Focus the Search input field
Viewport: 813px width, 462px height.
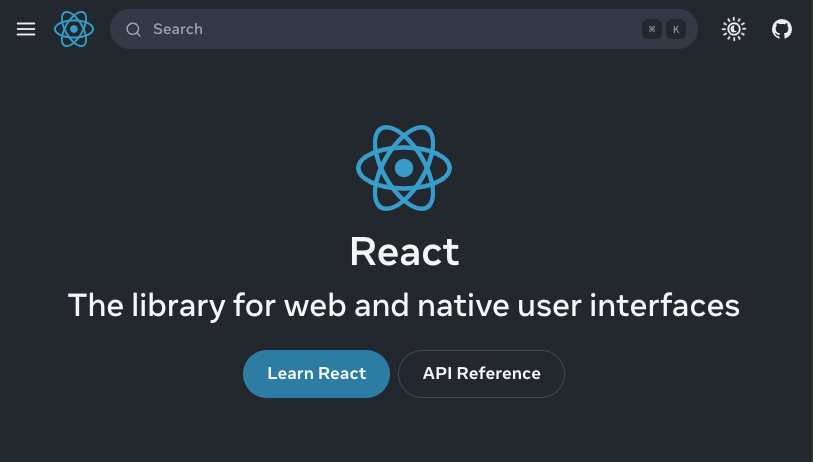point(404,29)
